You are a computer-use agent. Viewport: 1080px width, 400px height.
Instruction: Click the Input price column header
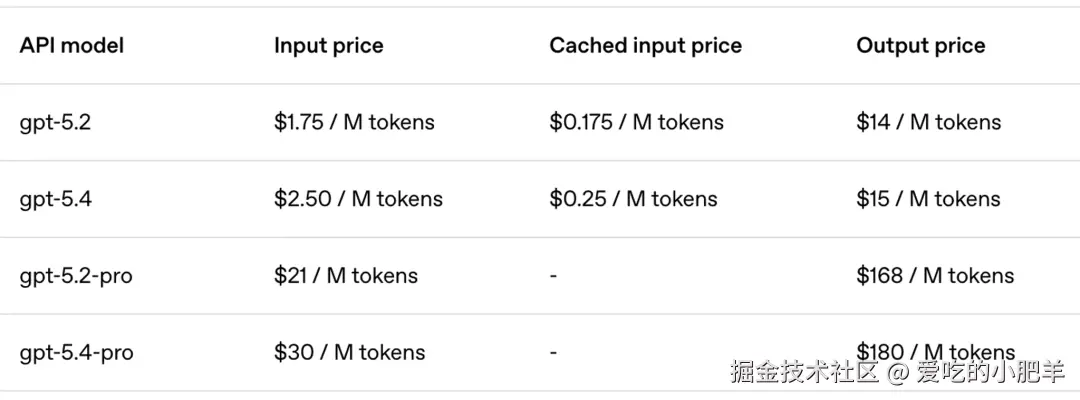point(328,46)
